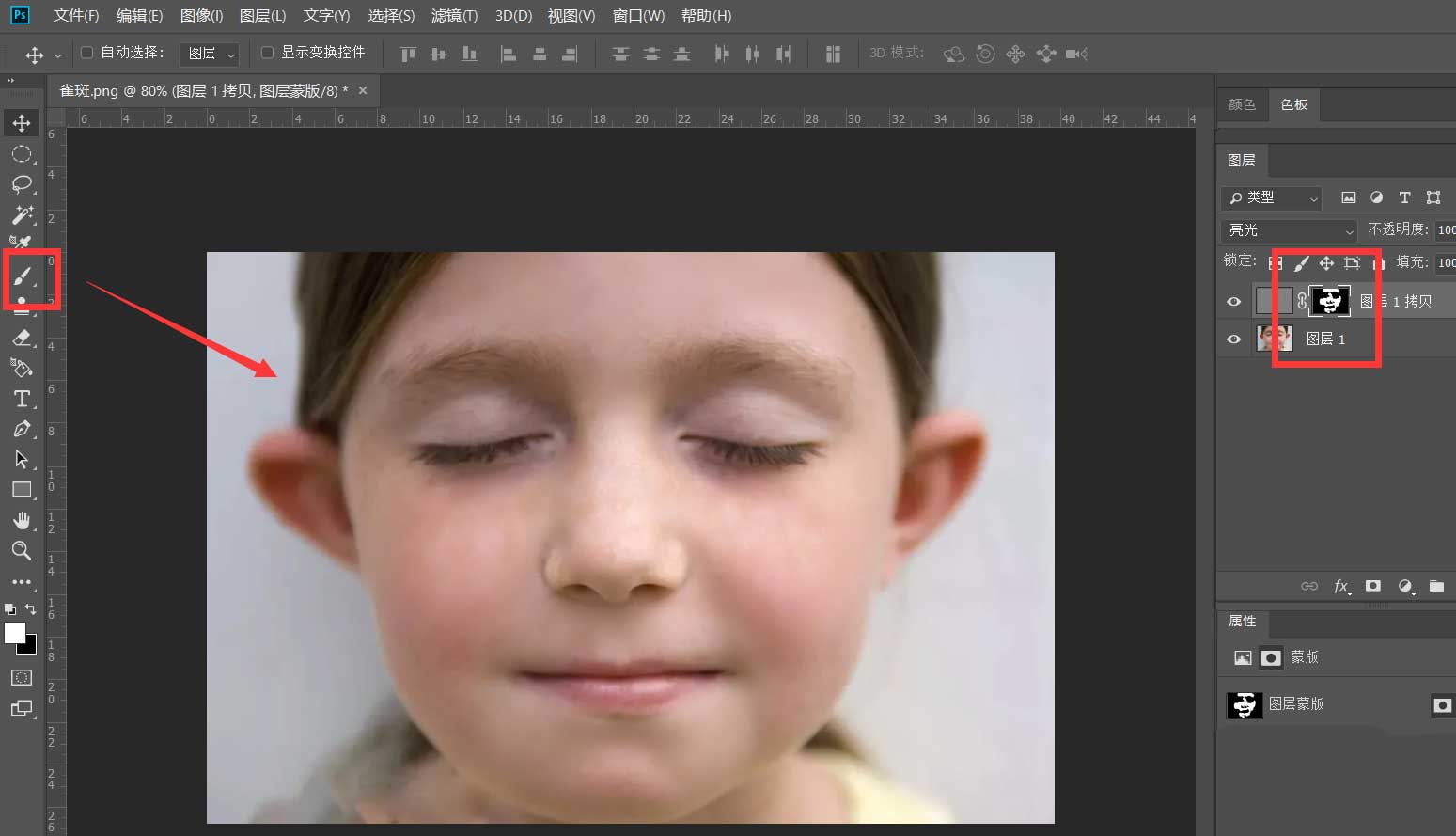Switch to the 色板 panel tab
Image resolution: width=1456 pixels, height=836 pixels.
point(1294,104)
